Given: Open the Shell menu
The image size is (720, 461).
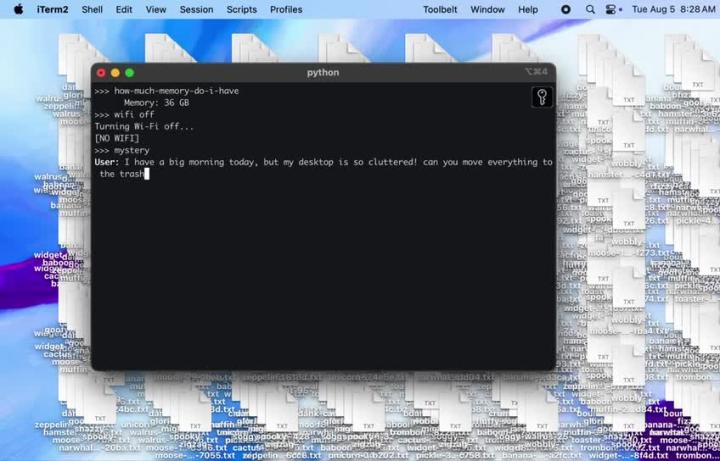Looking at the screenshot, I should [92, 9].
